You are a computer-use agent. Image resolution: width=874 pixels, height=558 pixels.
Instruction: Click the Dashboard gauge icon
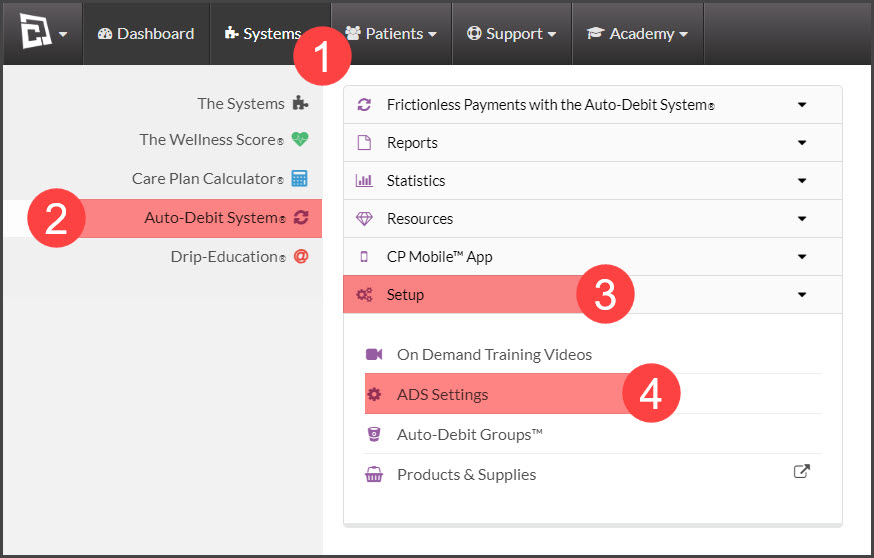[105, 33]
